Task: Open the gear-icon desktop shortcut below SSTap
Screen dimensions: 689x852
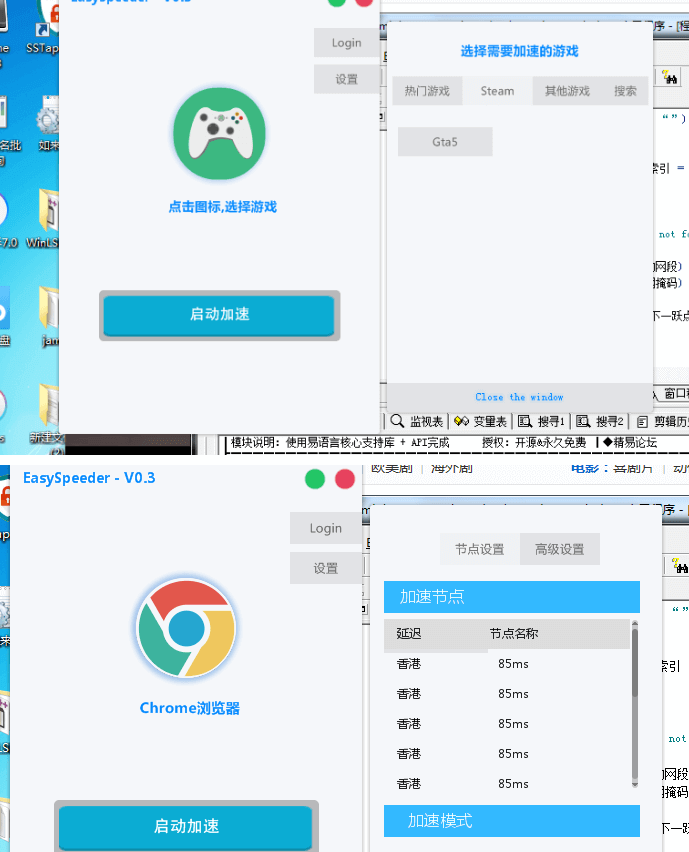Action: (48, 125)
